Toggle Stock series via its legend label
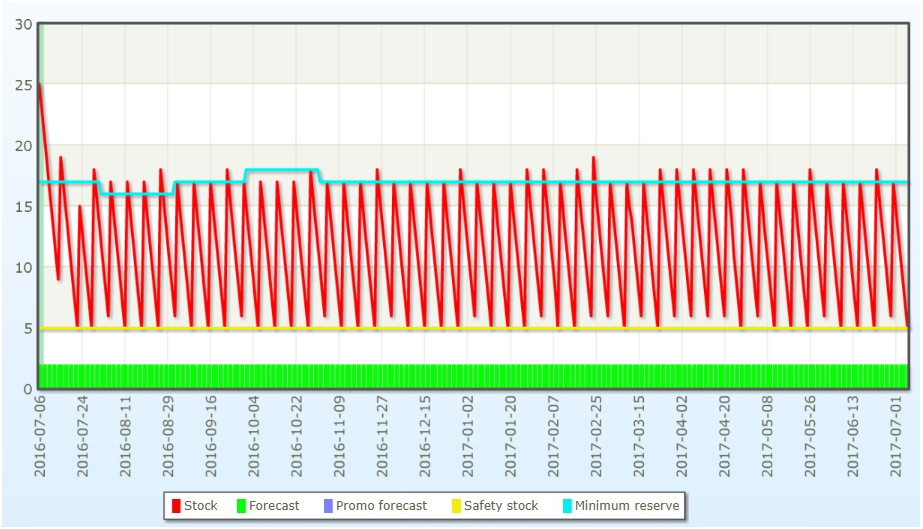923x529 pixels. click(200, 506)
